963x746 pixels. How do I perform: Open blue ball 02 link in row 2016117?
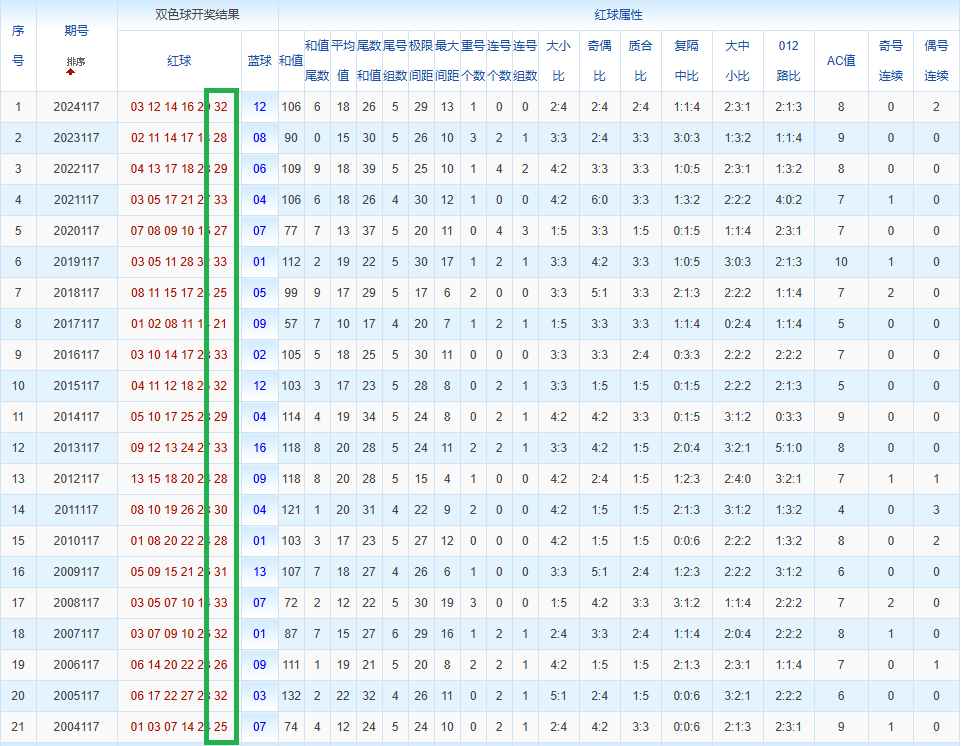coord(260,355)
